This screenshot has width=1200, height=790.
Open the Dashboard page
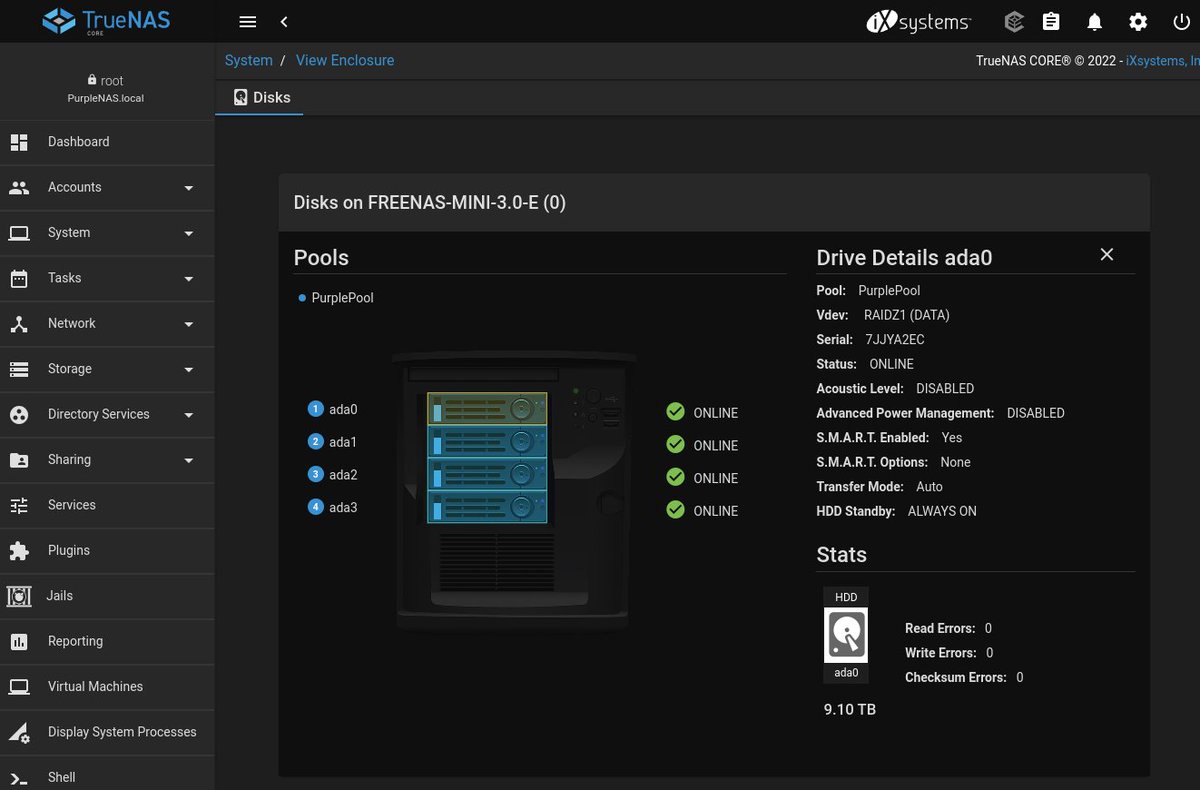[x=107, y=142]
